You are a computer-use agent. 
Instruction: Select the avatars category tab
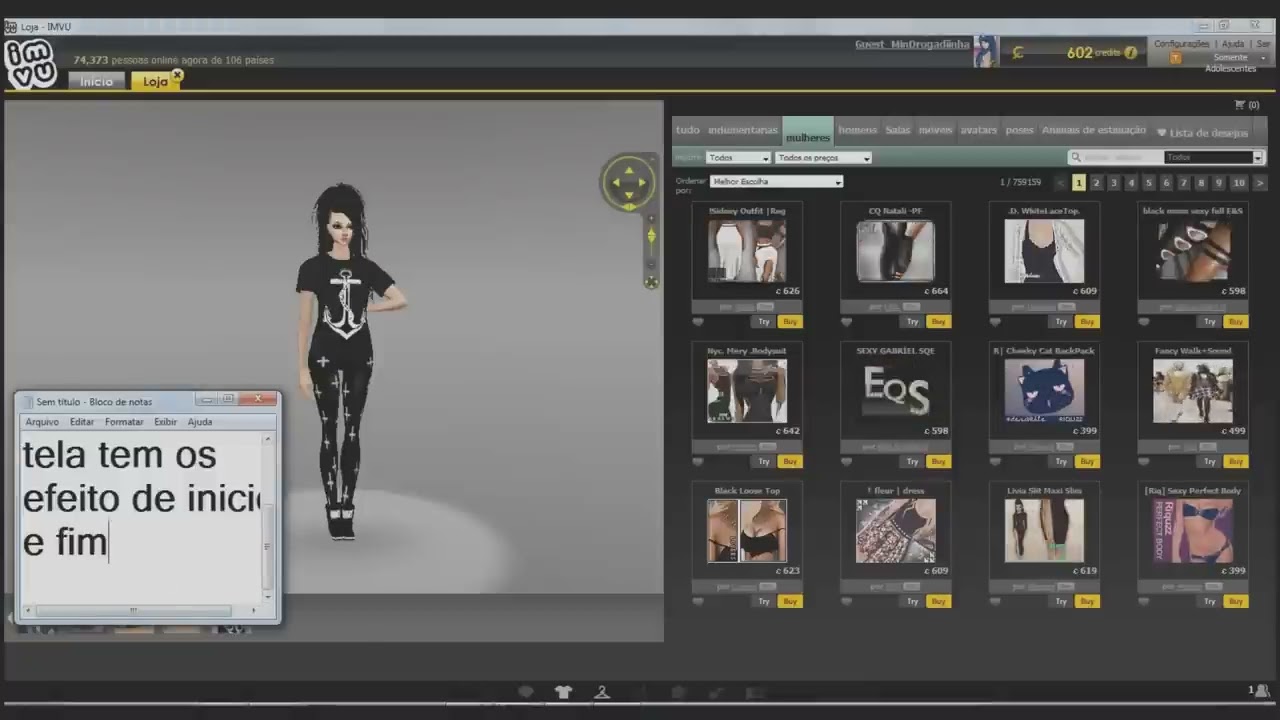pos(979,130)
